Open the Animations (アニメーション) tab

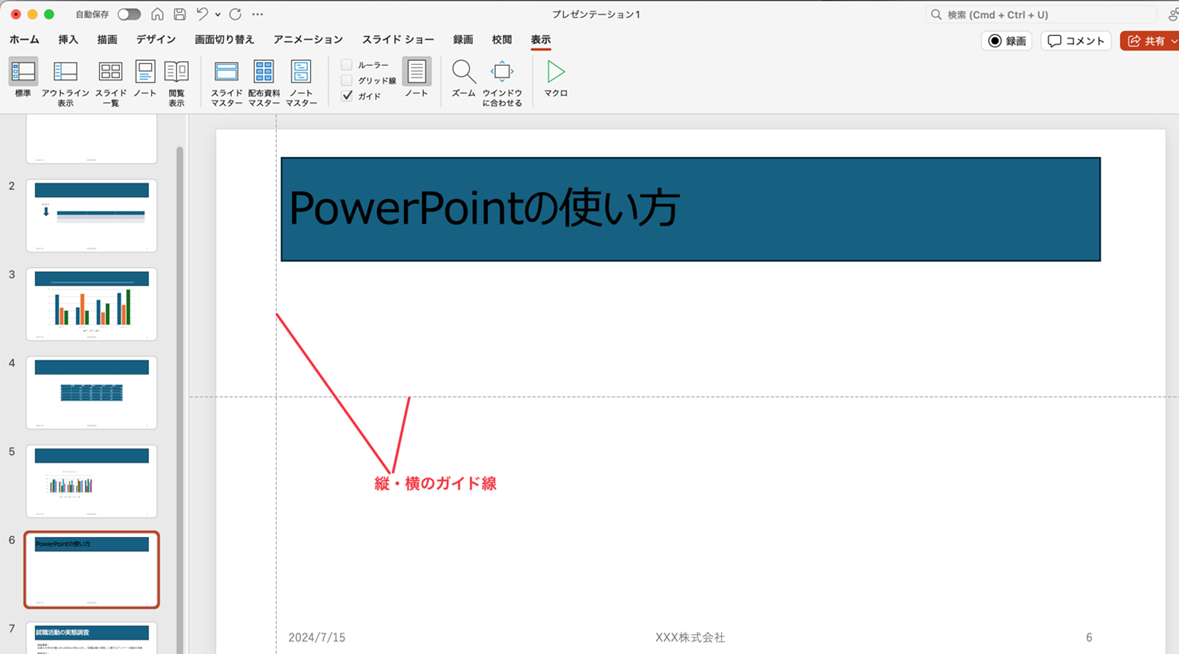point(308,40)
